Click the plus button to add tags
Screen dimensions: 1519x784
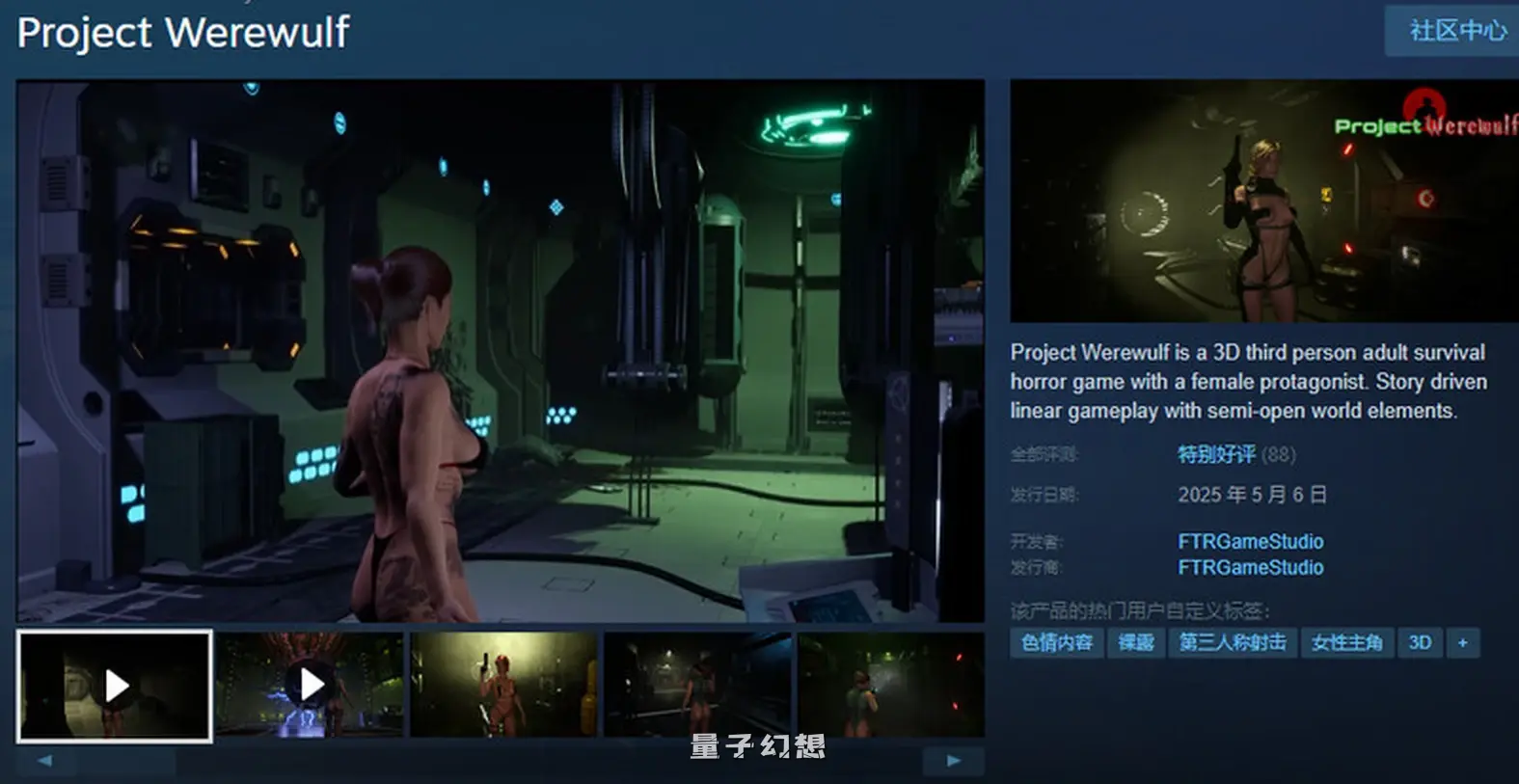(1463, 643)
